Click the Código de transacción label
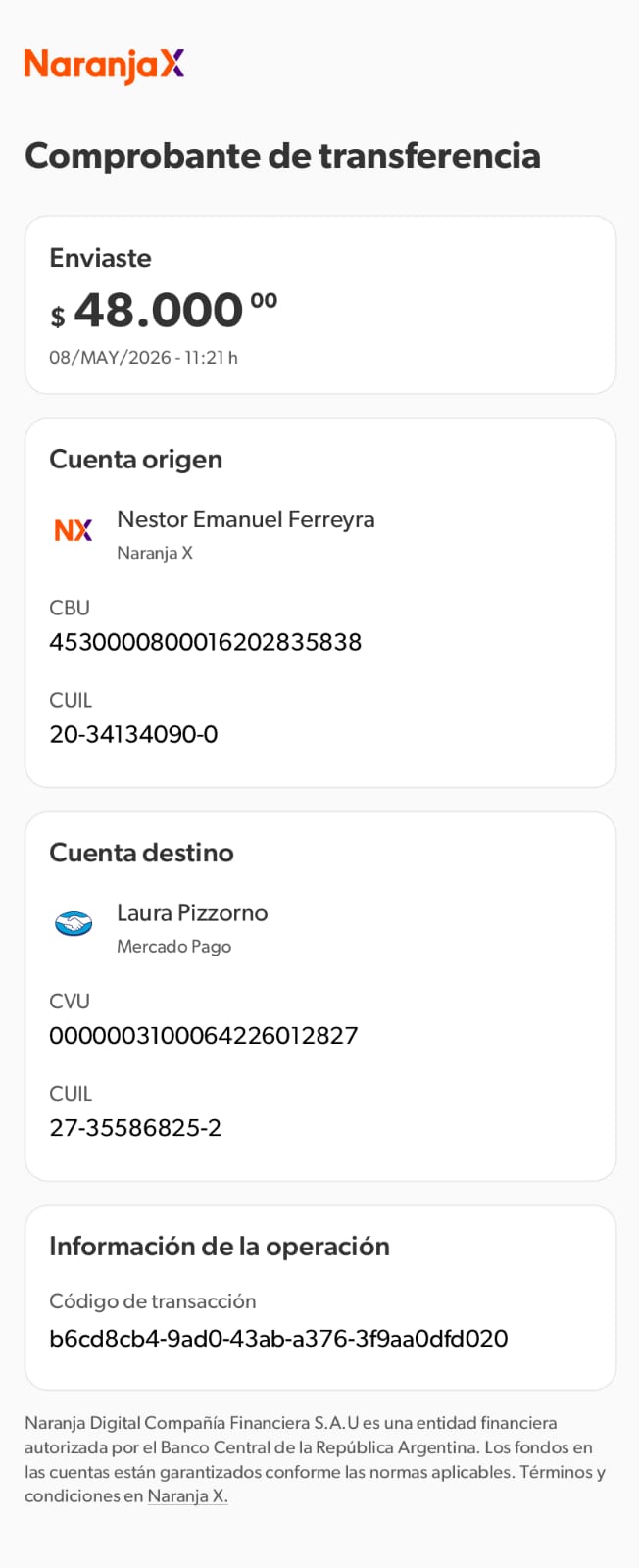 click(152, 1301)
